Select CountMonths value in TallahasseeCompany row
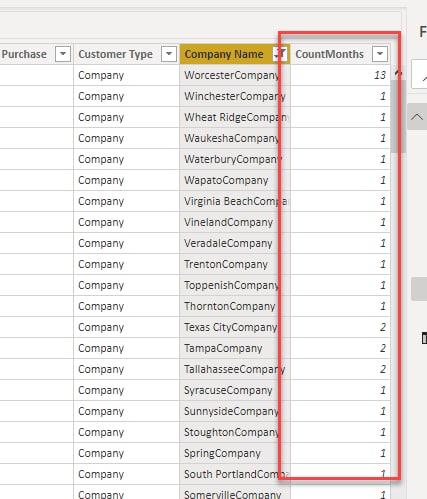427x499 pixels. 340,369
